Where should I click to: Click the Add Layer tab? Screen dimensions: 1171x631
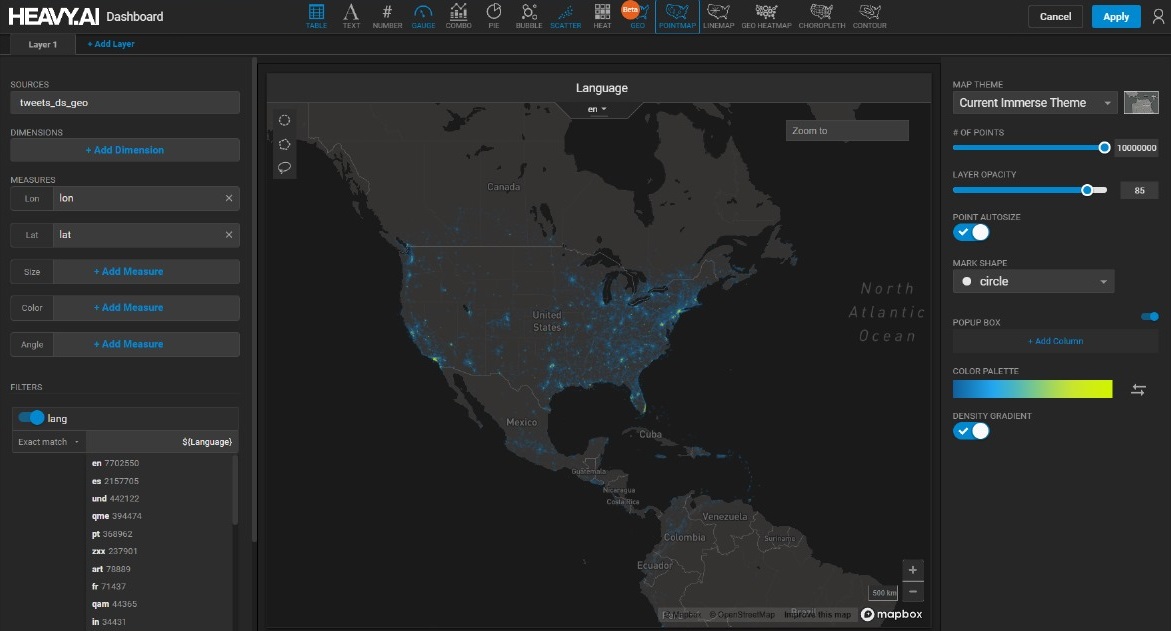pos(111,44)
